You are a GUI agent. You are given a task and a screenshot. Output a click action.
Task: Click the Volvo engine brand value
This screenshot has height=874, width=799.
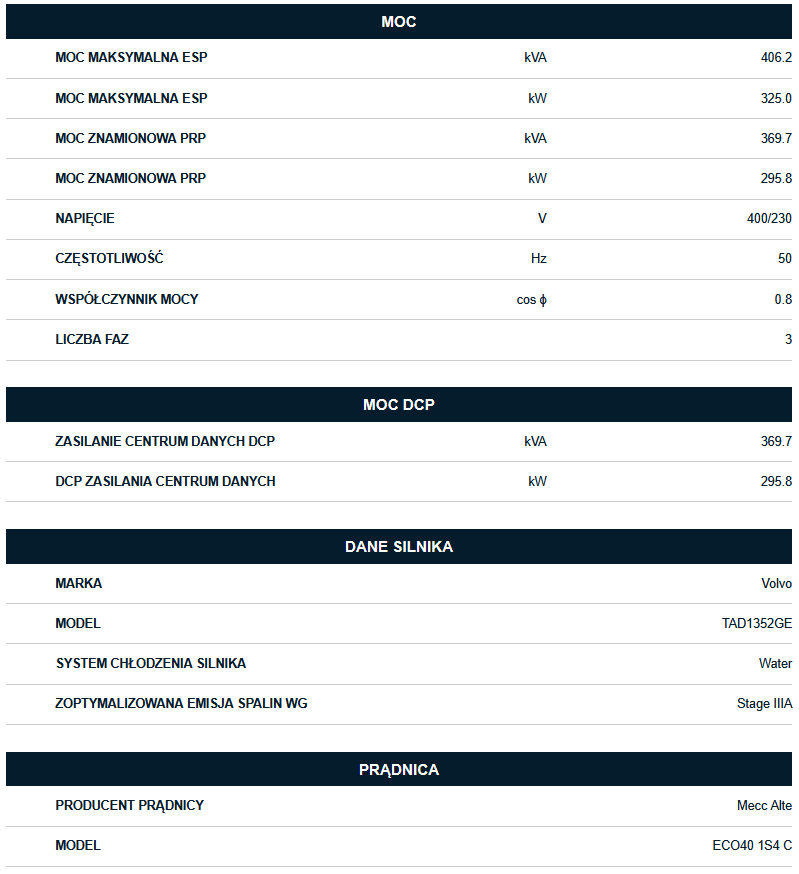coord(776,583)
